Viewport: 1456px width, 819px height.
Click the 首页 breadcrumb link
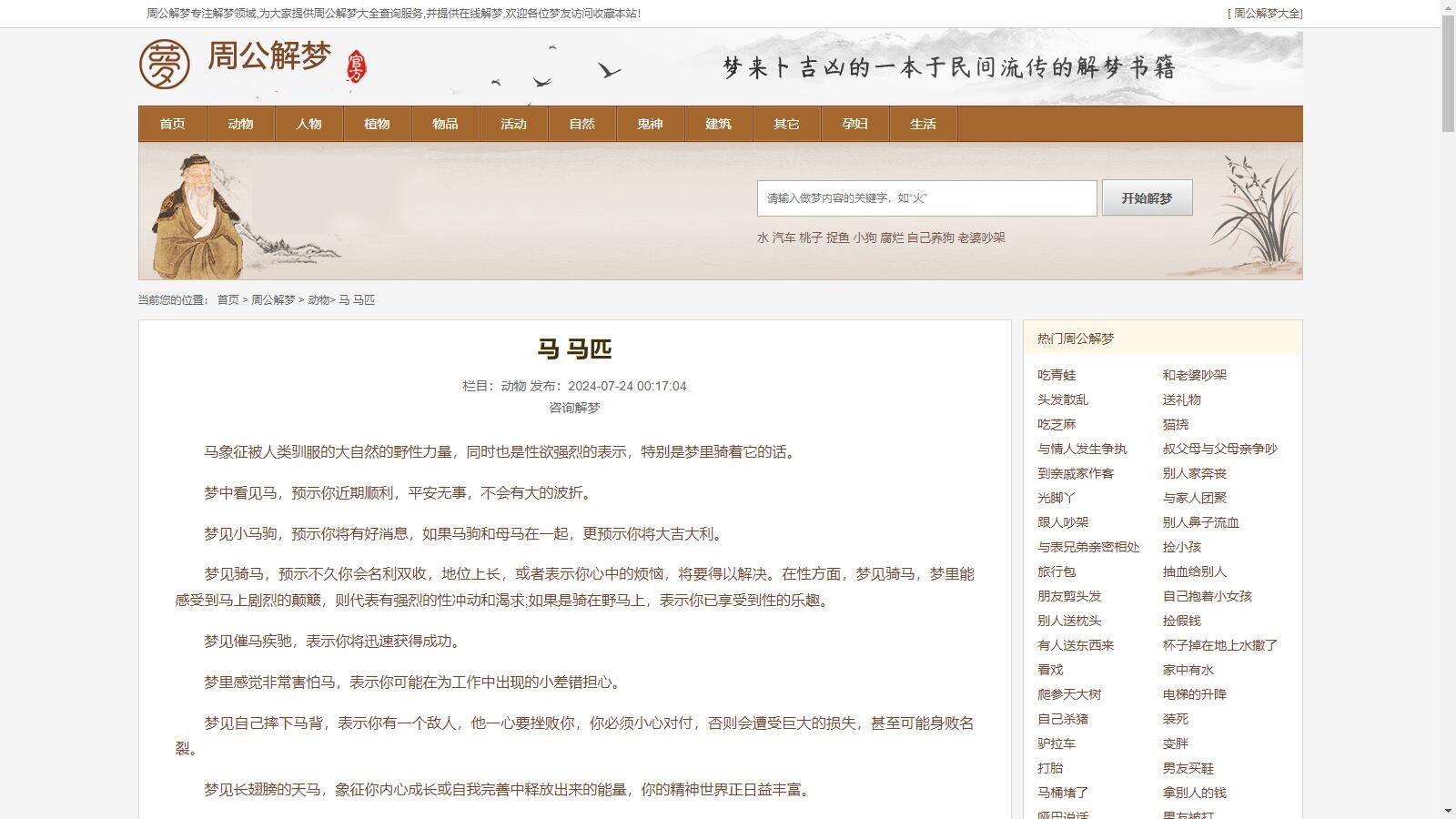pyautogui.click(x=226, y=298)
